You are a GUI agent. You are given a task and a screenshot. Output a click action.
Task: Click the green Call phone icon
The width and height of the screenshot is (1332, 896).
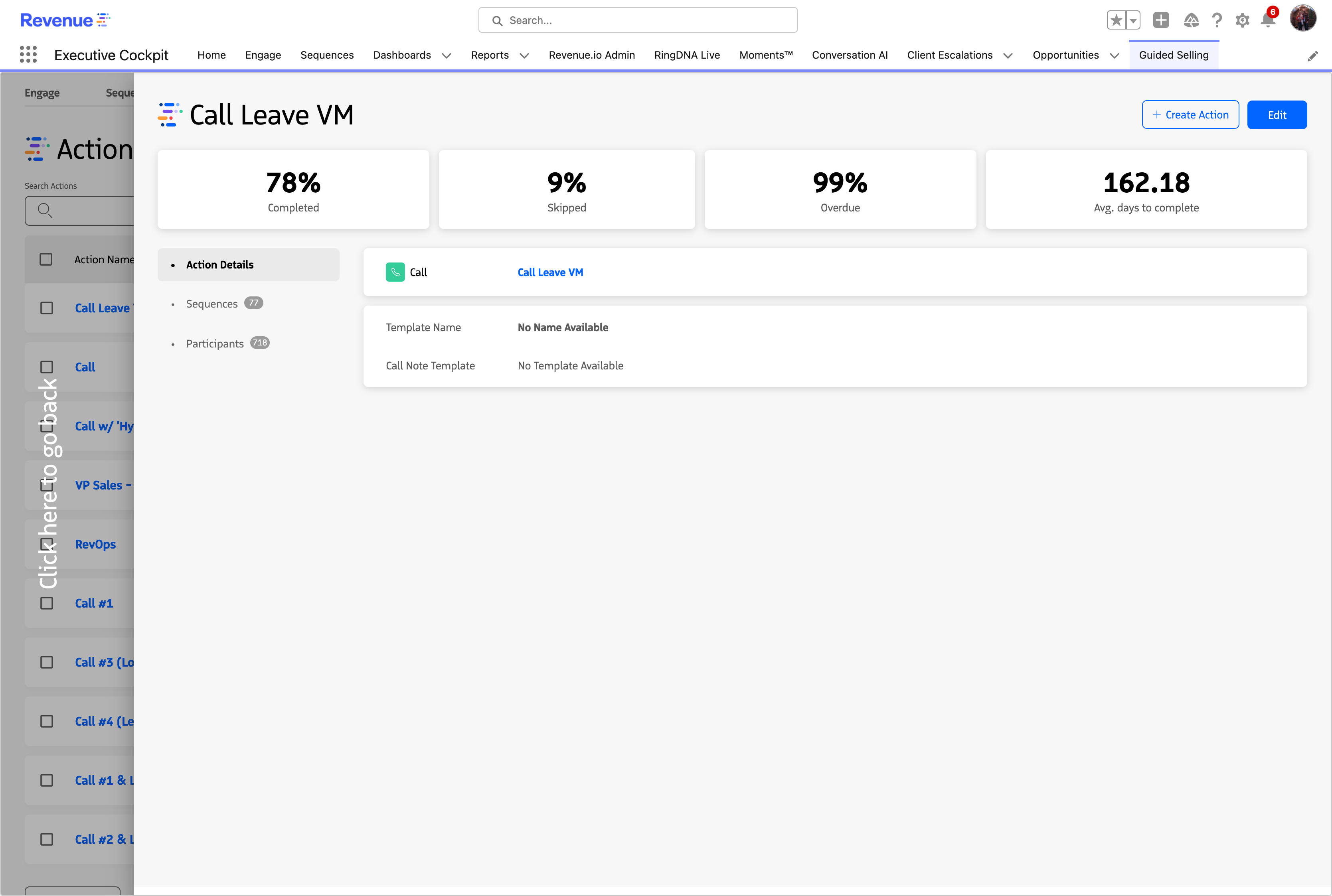[395, 272]
